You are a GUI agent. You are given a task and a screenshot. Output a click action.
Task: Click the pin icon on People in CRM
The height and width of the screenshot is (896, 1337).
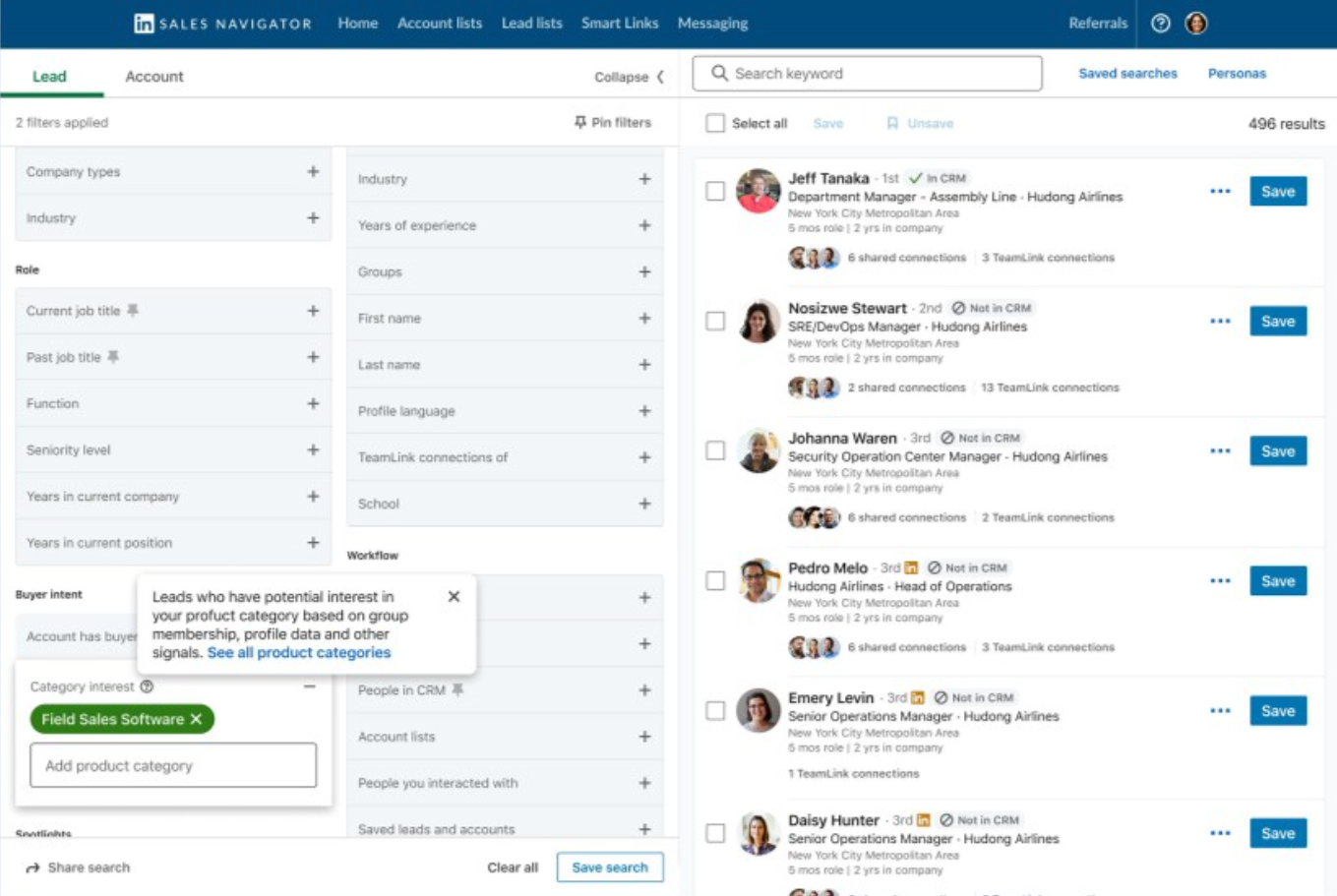(457, 689)
